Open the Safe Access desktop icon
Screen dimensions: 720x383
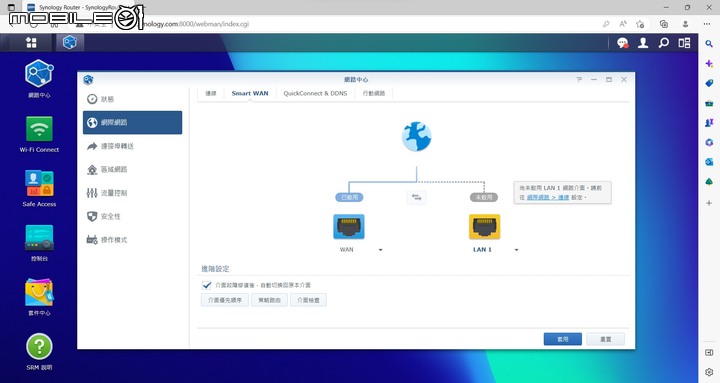click(39, 188)
